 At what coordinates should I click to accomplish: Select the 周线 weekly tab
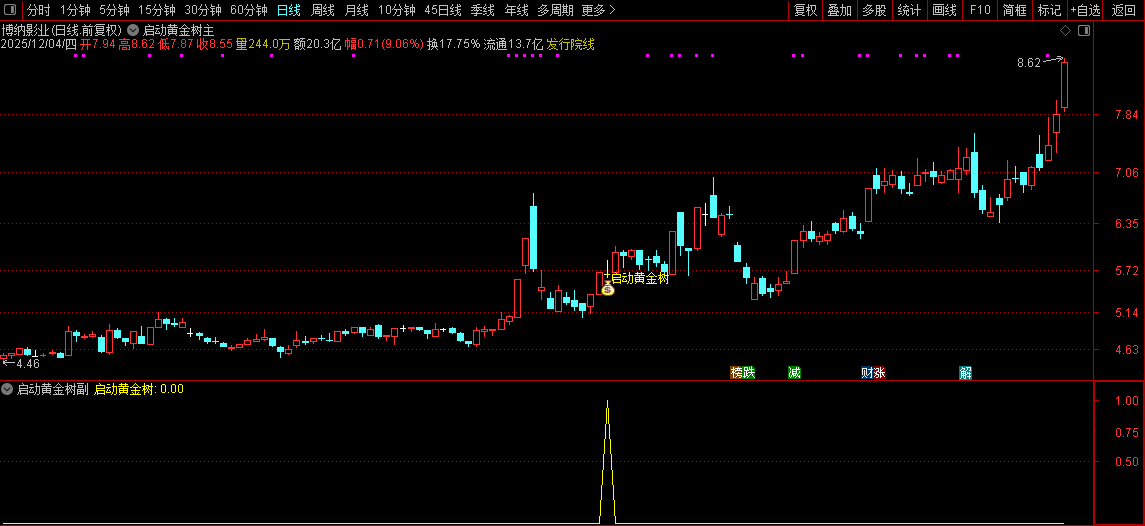pos(323,10)
